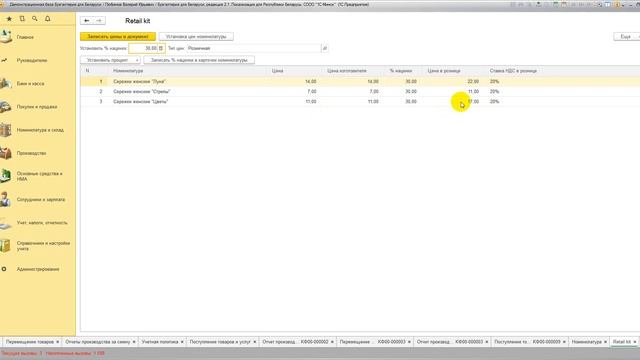Open the Покупки и продажи cart icon
Image resolution: width=640 pixels, height=360 pixels.
(6, 107)
